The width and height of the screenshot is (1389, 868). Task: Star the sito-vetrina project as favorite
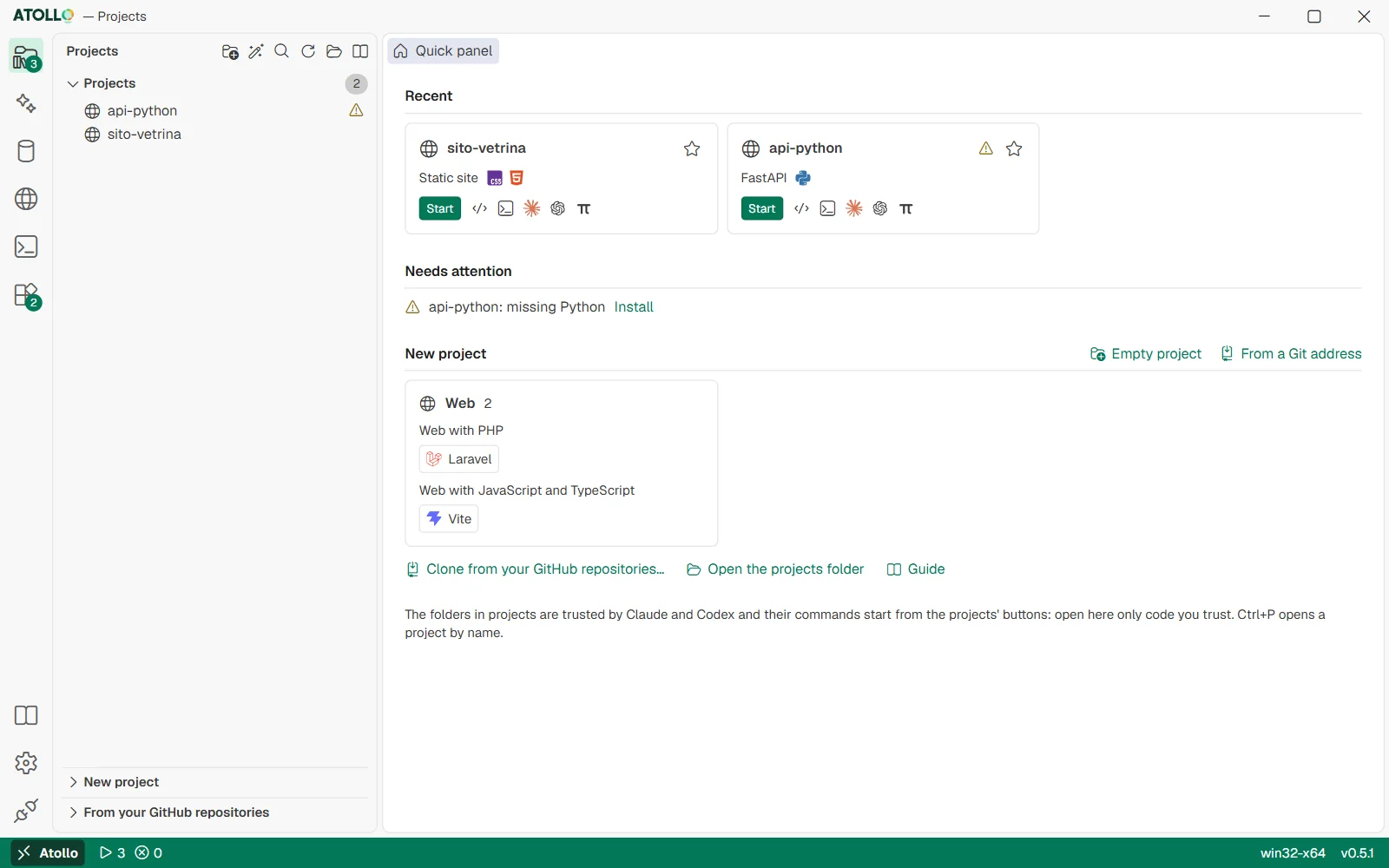692,148
